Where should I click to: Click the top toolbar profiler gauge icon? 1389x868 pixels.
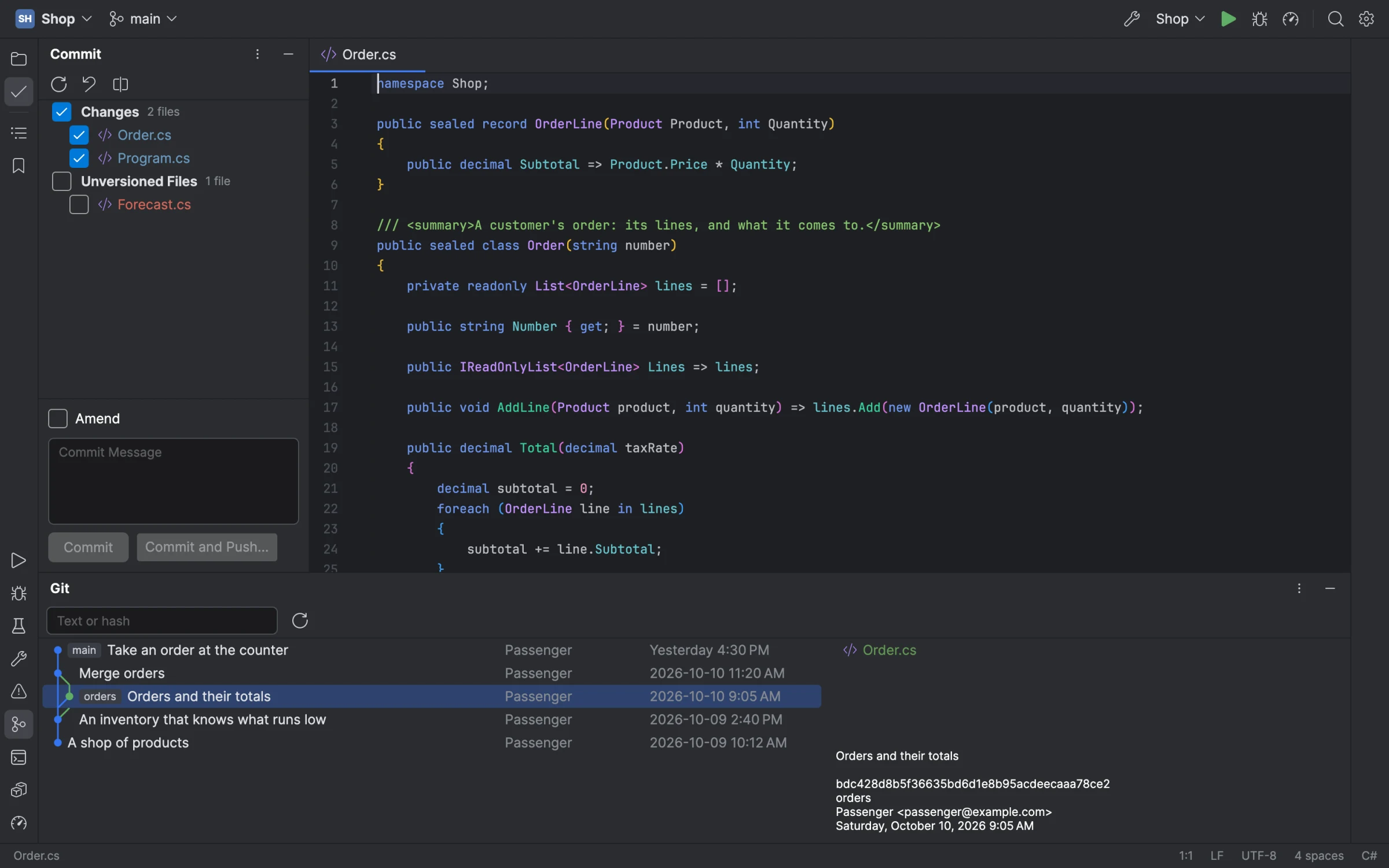pos(1291,19)
